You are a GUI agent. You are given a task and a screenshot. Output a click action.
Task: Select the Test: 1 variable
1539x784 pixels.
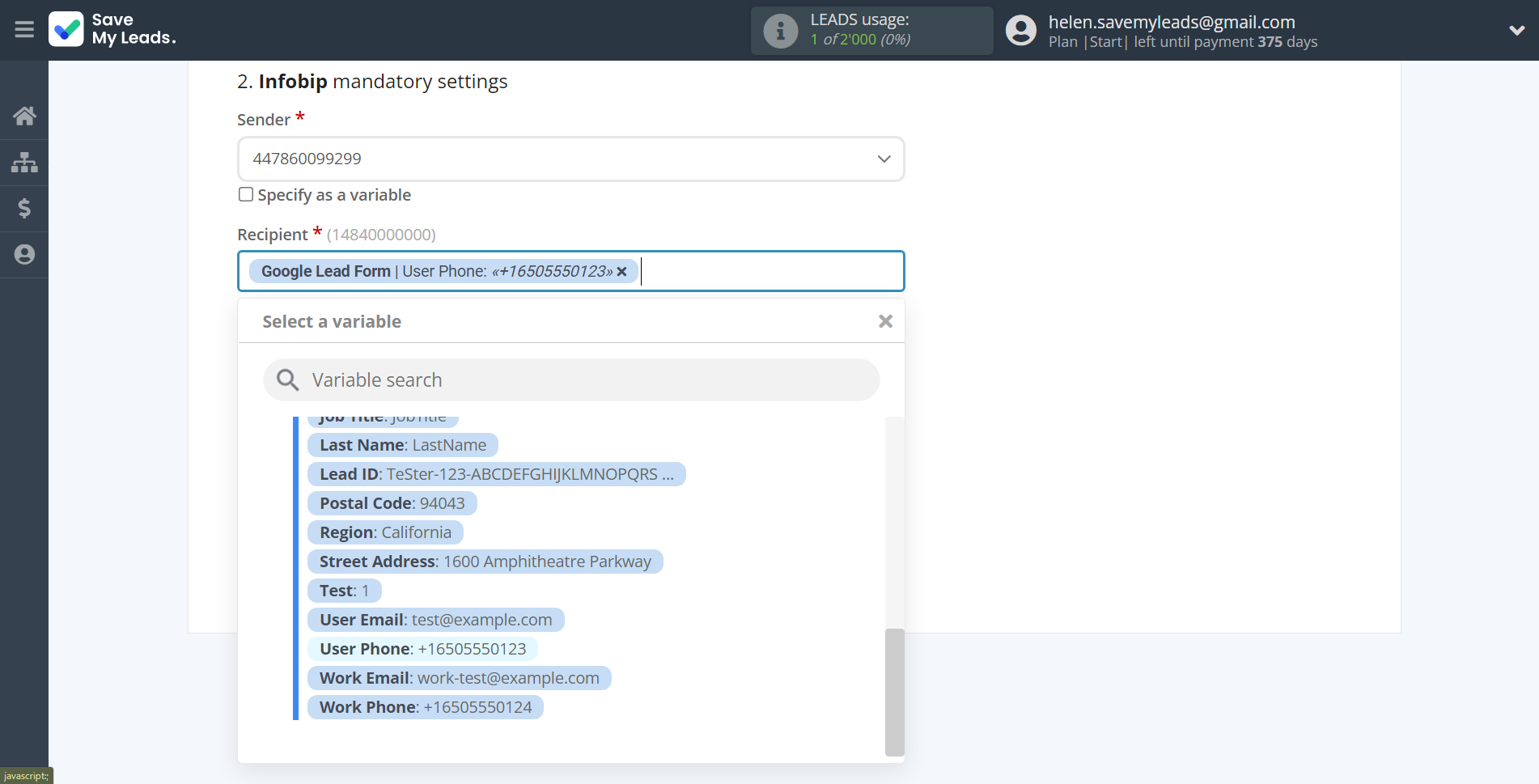coord(344,591)
